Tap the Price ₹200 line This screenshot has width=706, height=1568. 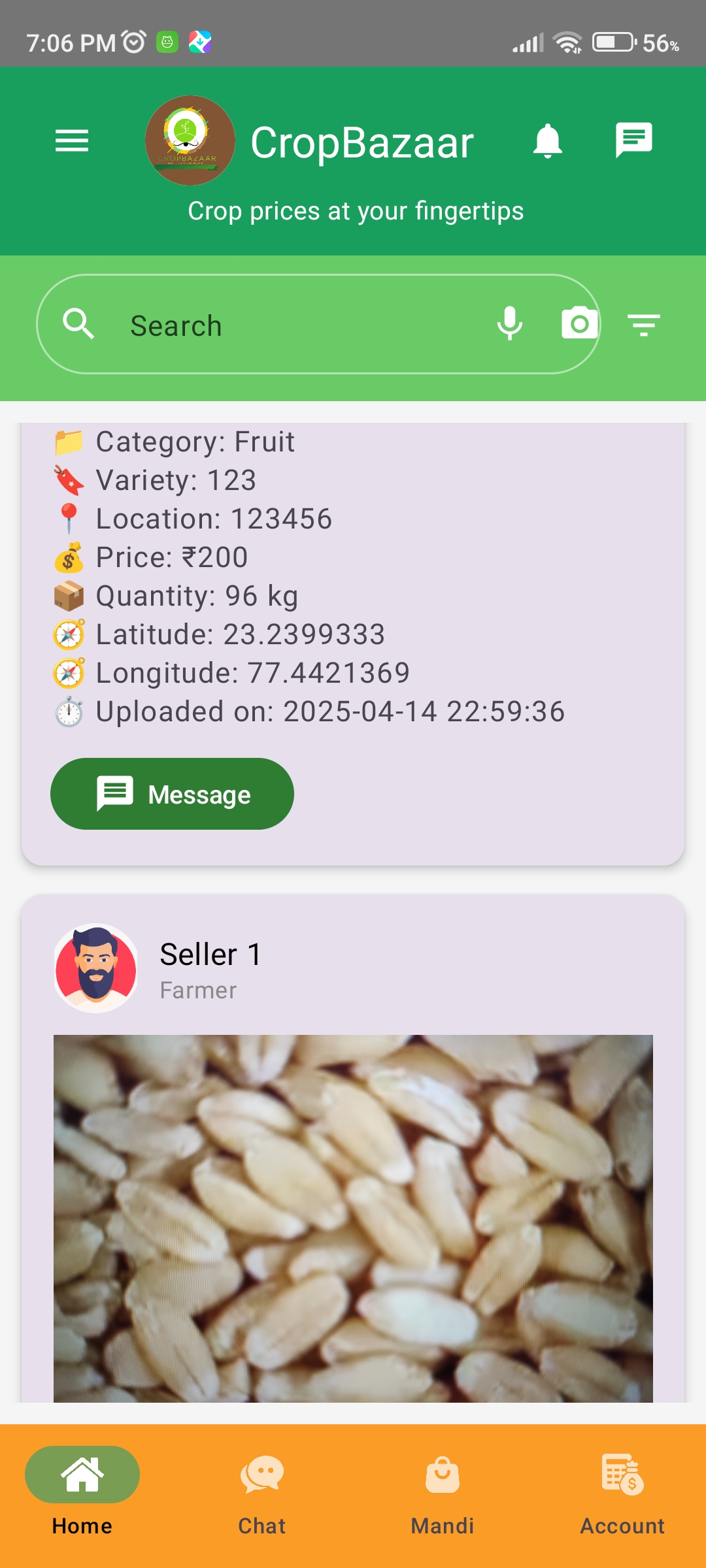tap(171, 557)
